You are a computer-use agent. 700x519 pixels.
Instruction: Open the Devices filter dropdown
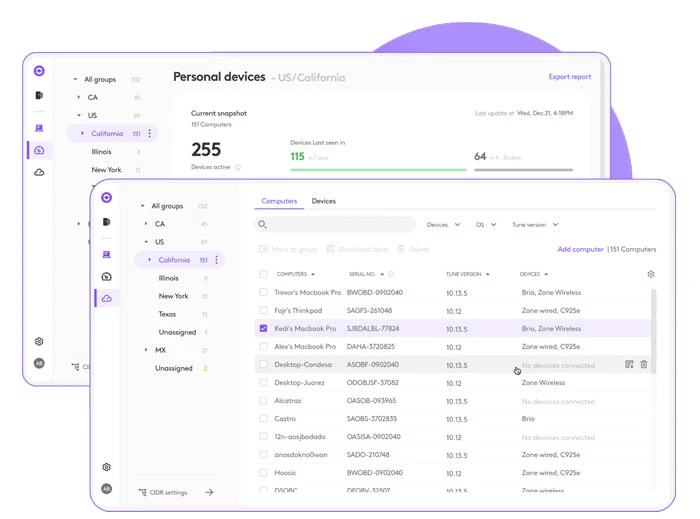point(443,225)
